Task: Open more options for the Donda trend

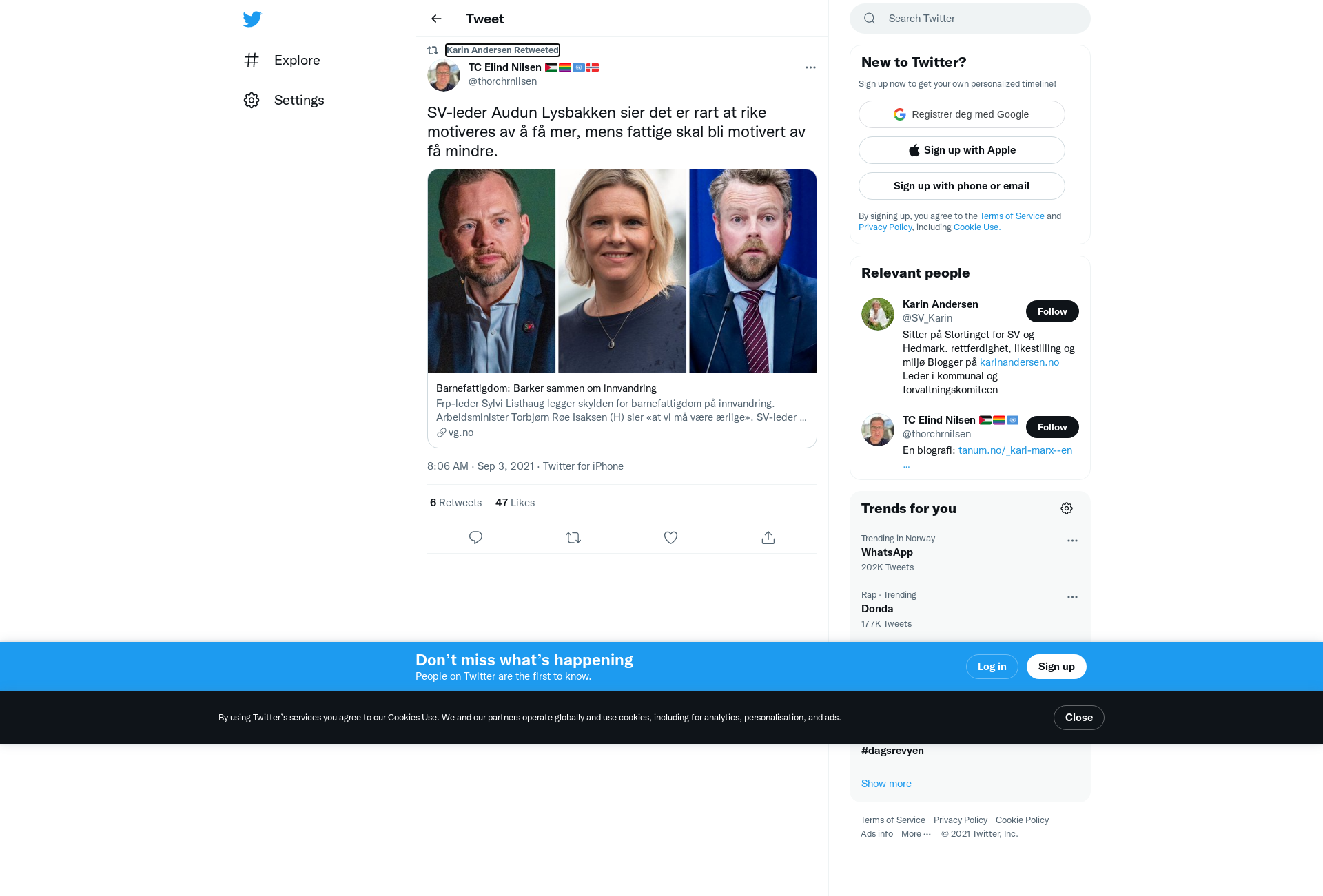Action: coord(1072,597)
